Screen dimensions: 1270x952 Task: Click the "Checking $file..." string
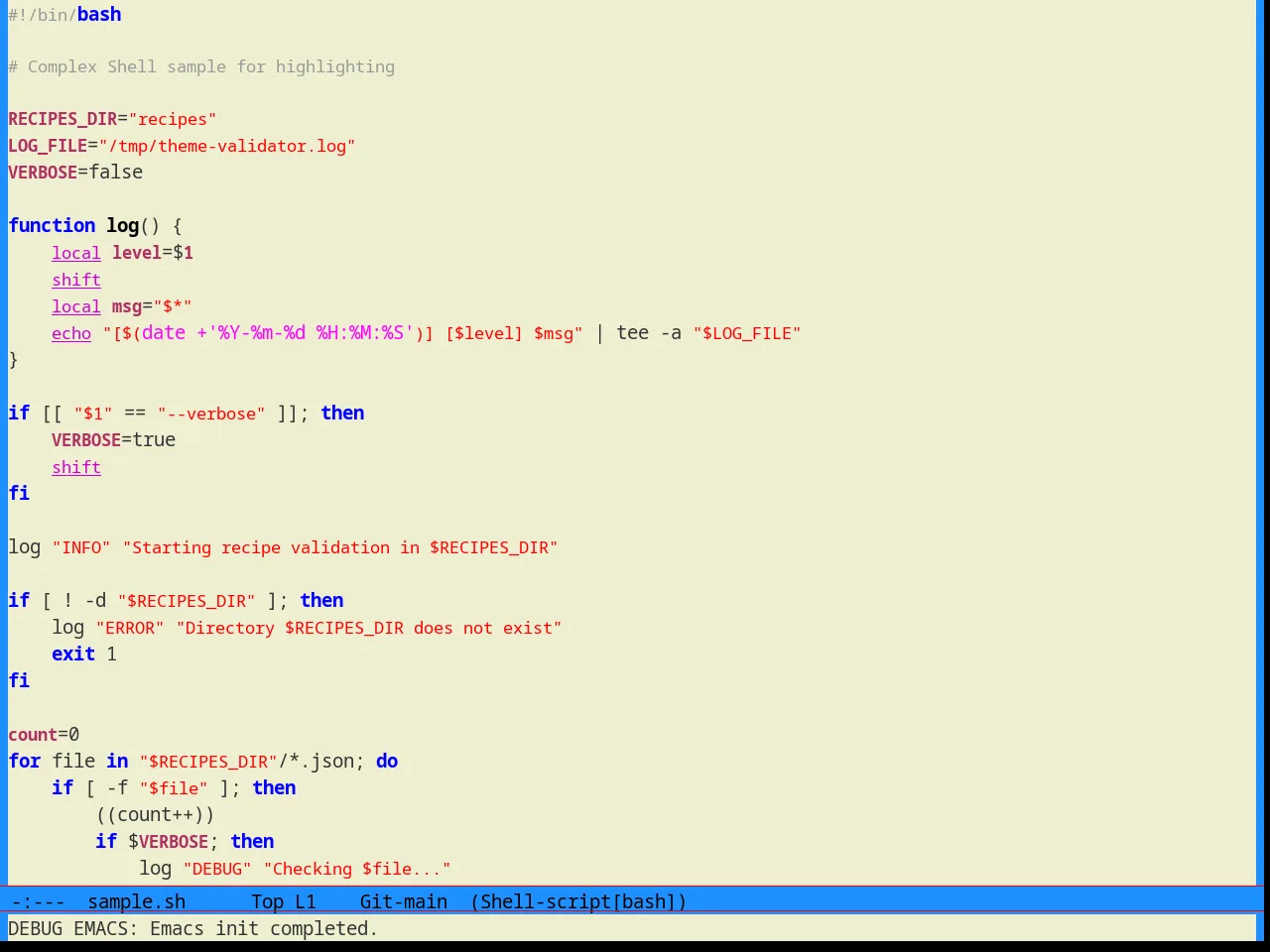(x=357, y=869)
